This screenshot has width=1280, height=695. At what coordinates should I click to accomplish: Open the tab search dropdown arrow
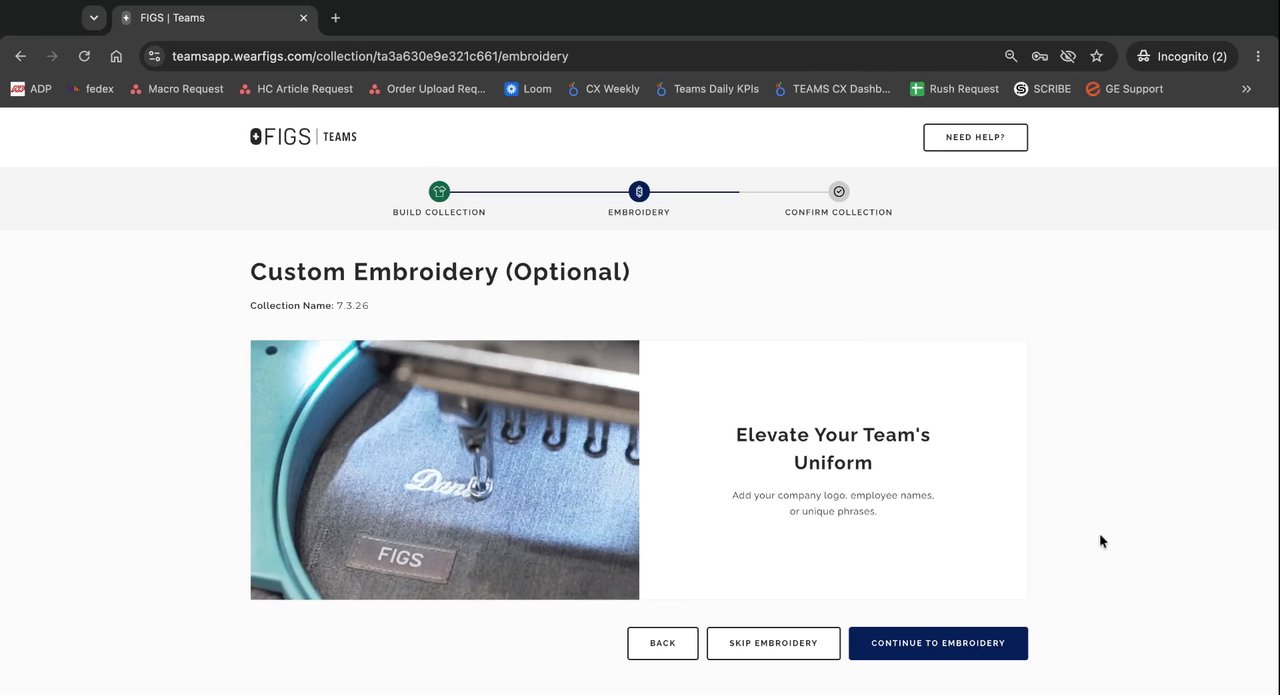(93, 18)
